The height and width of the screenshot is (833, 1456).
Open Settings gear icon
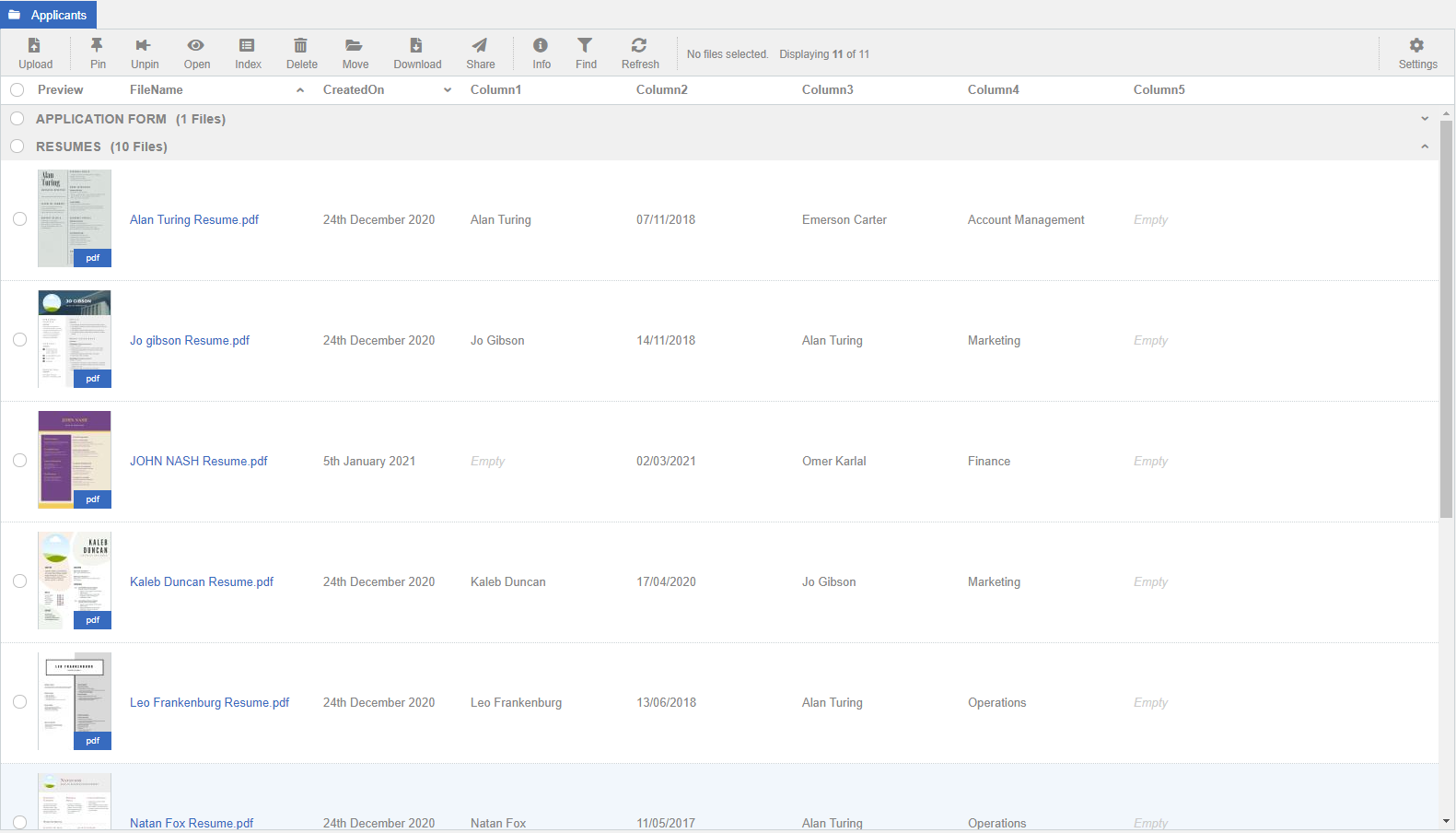tap(1417, 45)
